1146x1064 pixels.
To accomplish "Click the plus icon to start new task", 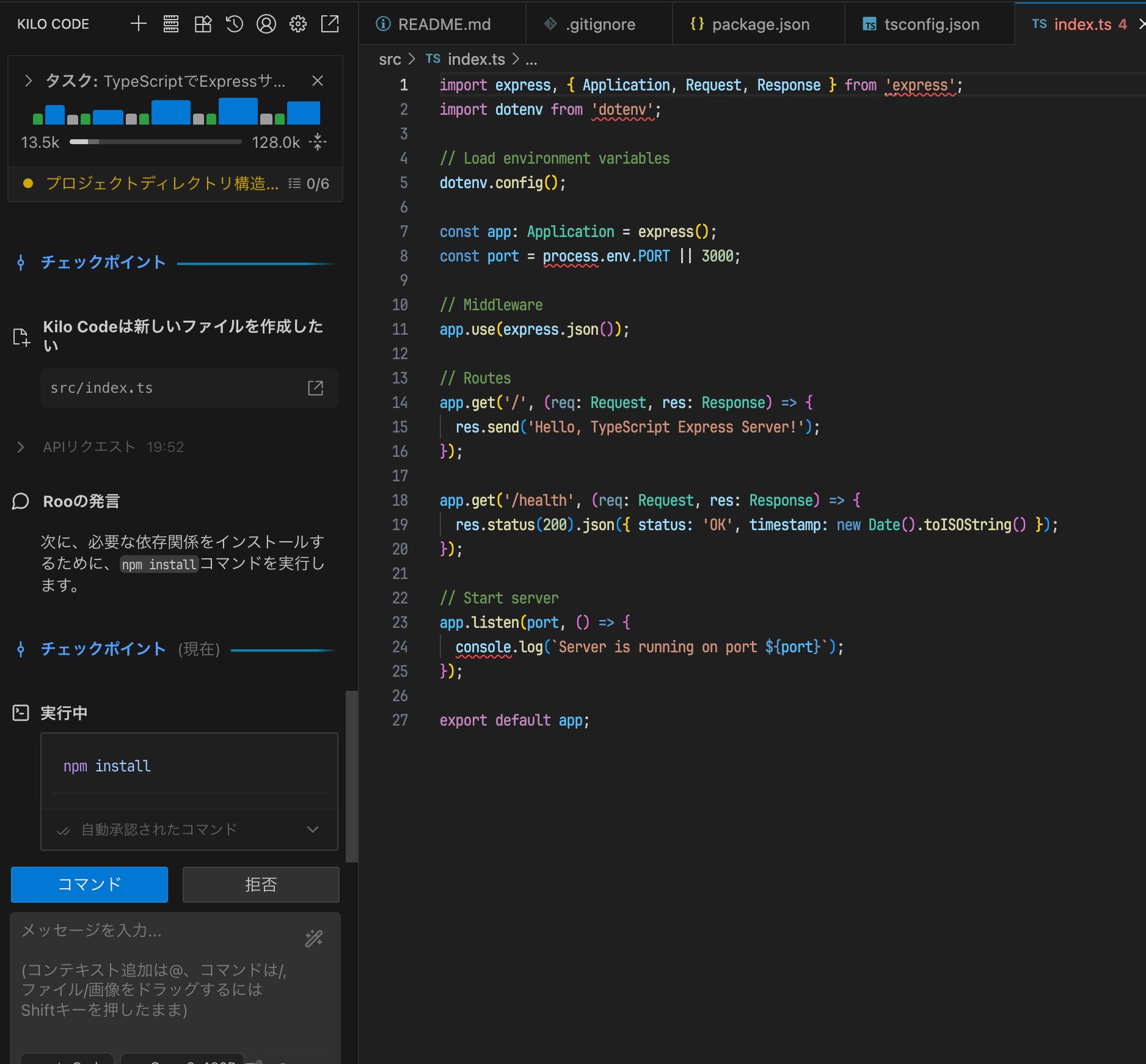I will tap(139, 24).
